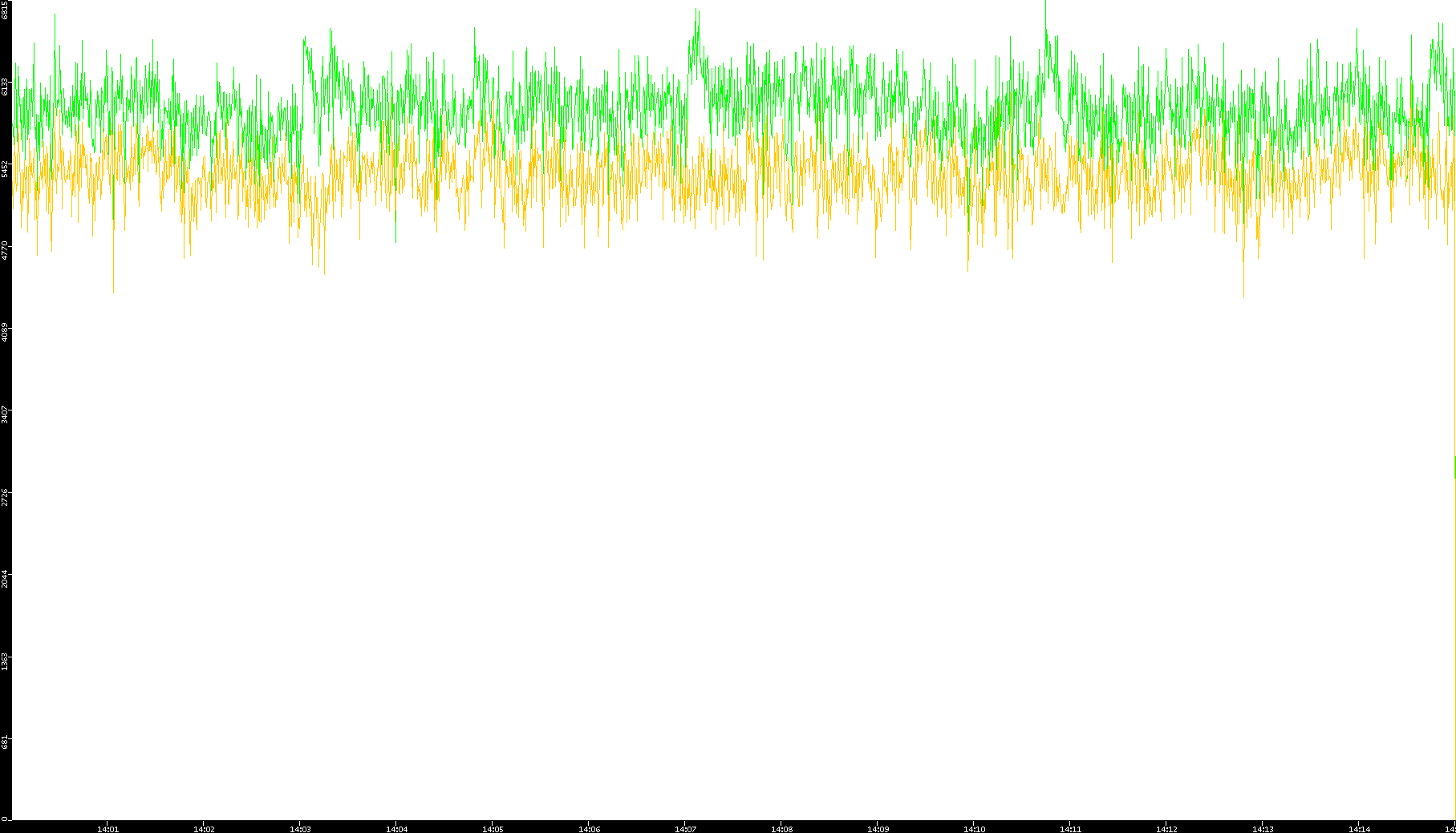Click the 2044 vertical axis label
This screenshot has width=1456, height=833.
click(5, 577)
